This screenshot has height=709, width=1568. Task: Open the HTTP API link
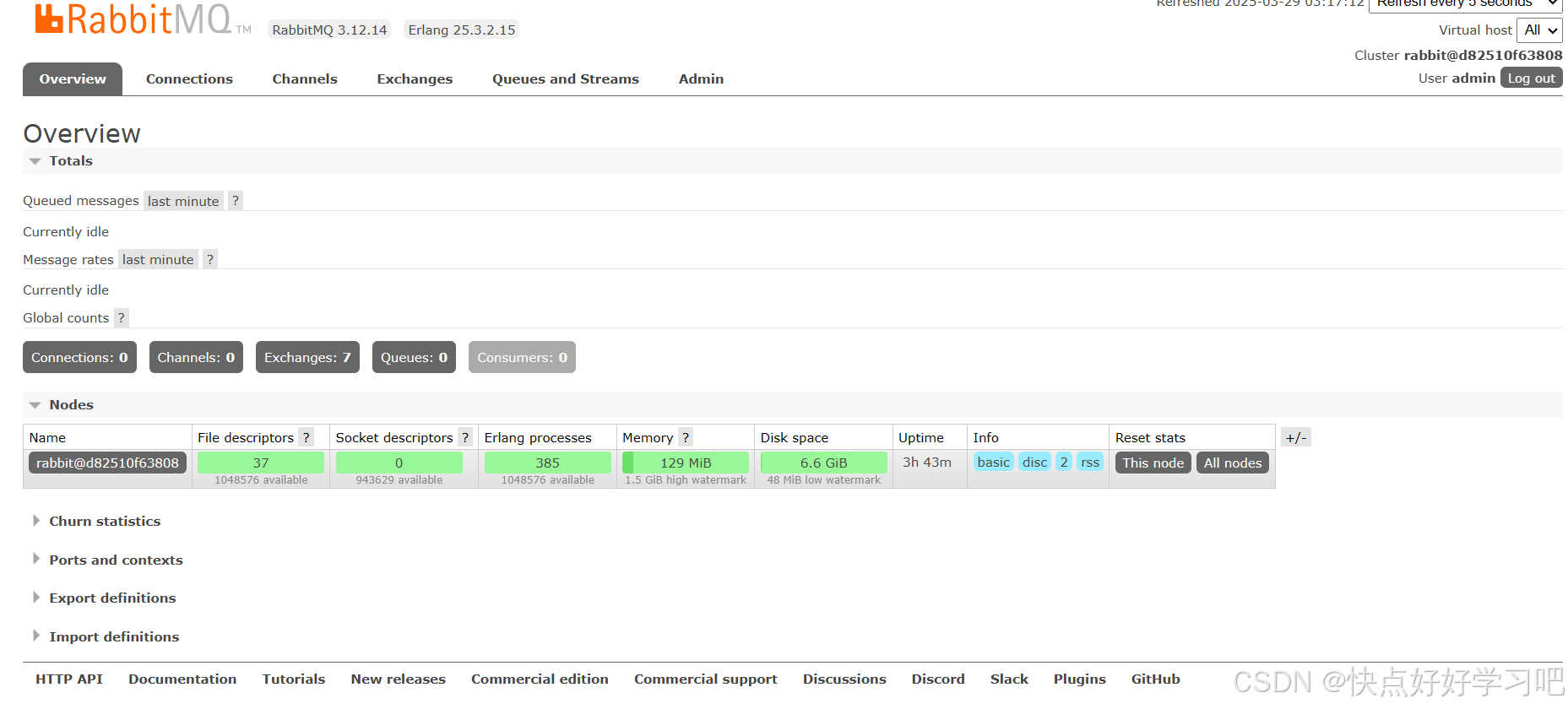[x=69, y=679]
